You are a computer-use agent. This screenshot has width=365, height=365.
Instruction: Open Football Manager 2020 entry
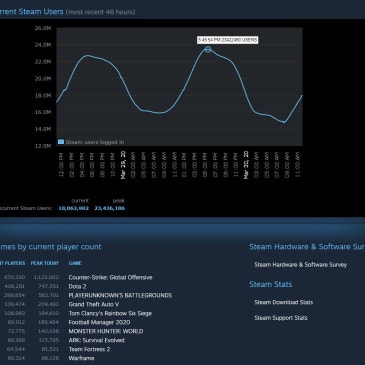[x=99, y=322]
